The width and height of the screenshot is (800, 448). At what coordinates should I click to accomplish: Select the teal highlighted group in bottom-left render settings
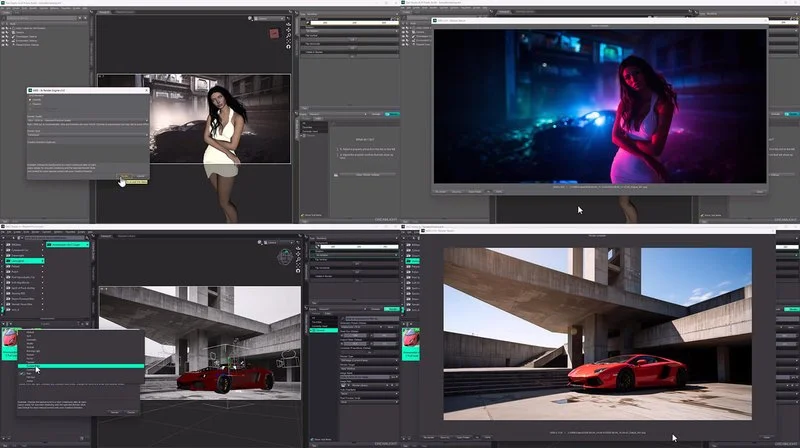pyautogui.click(x=323, y=331)
